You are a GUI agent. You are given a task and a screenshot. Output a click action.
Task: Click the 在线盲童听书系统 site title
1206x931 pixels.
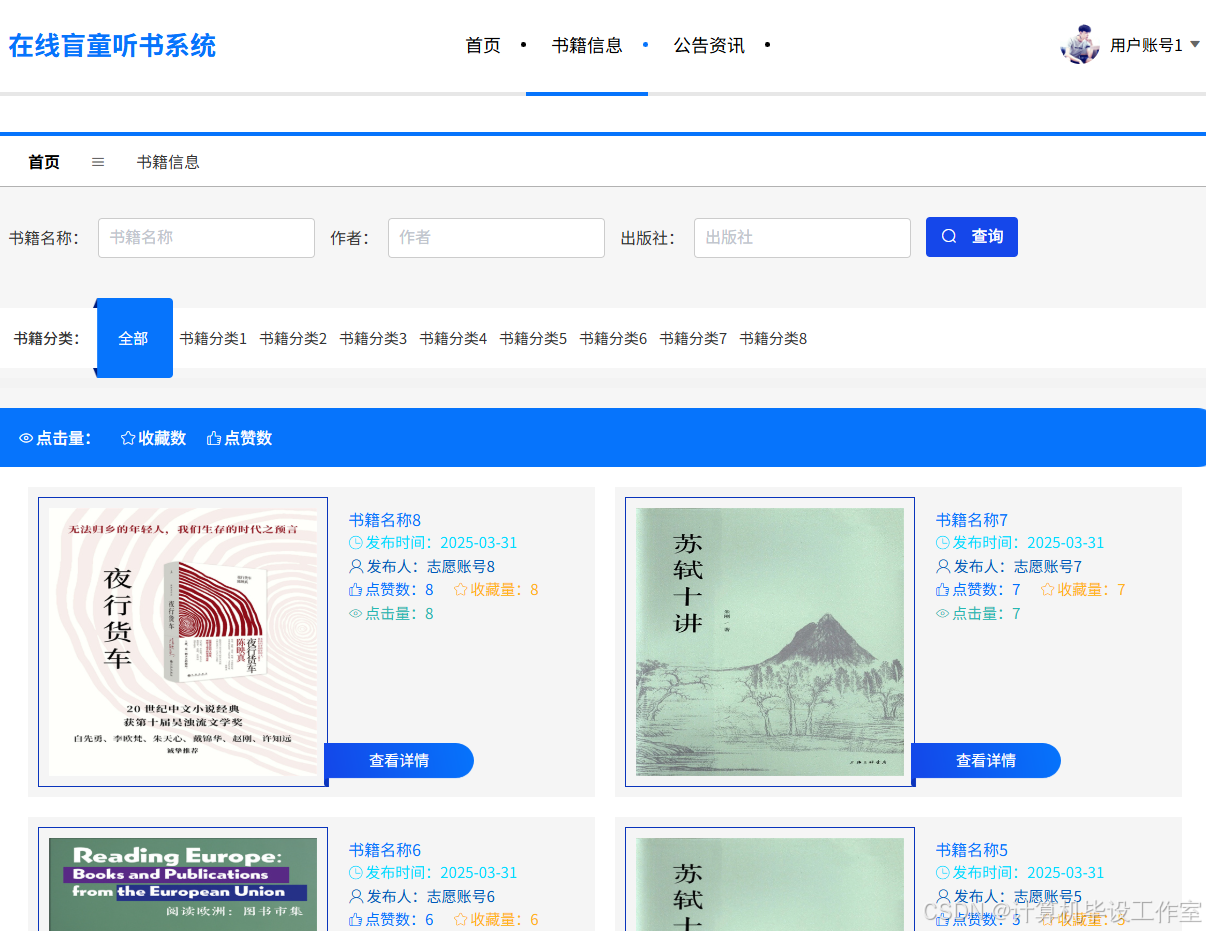pyautogui.click(x=112, y=46)
